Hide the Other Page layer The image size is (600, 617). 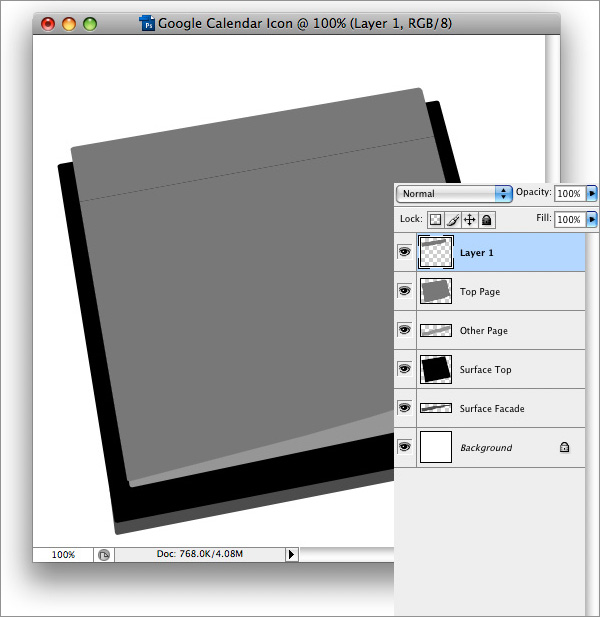[x=404, y=330]
